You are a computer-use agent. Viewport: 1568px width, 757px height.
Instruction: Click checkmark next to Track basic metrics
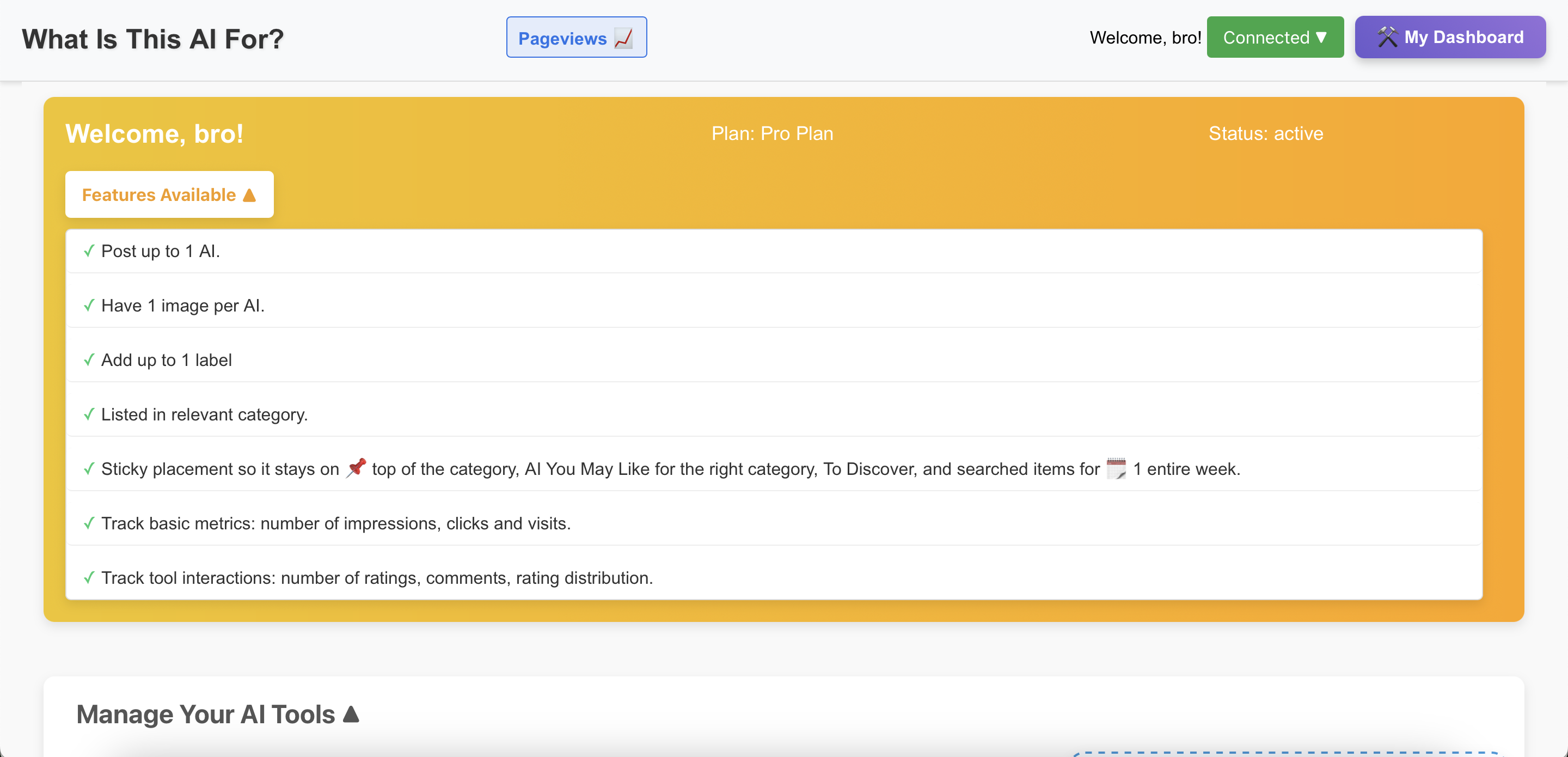coord(89,523)
